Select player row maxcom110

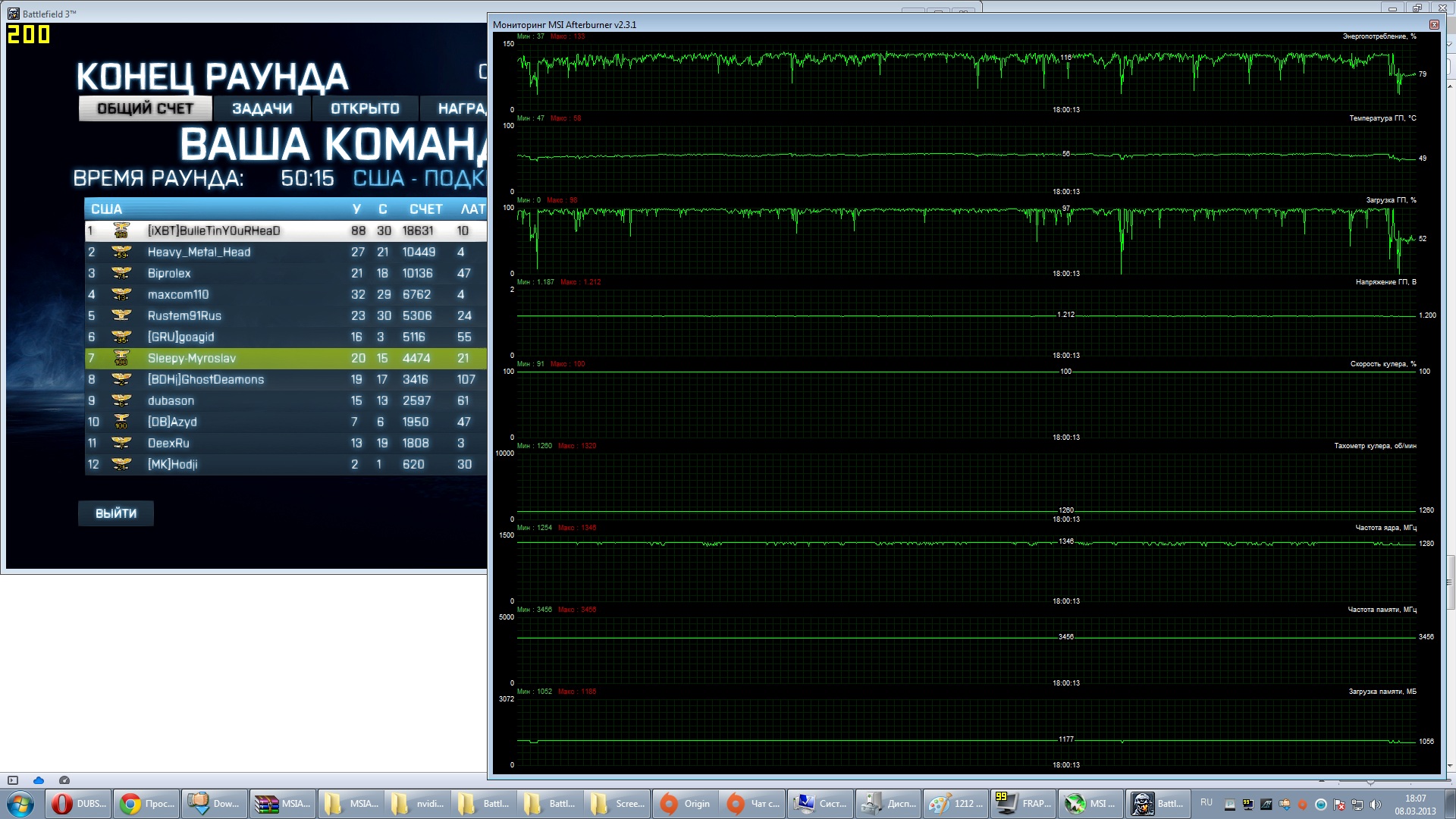[x=286, y=294]
